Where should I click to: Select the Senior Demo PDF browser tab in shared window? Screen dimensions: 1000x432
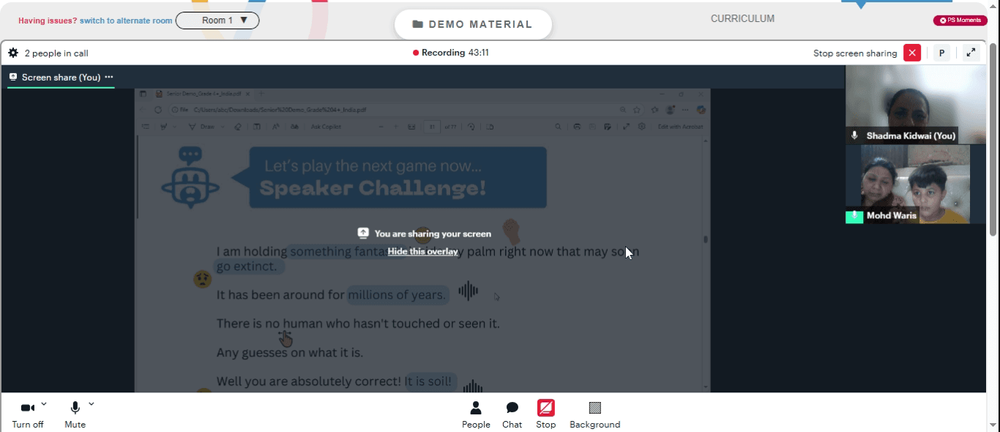point(203,94)
